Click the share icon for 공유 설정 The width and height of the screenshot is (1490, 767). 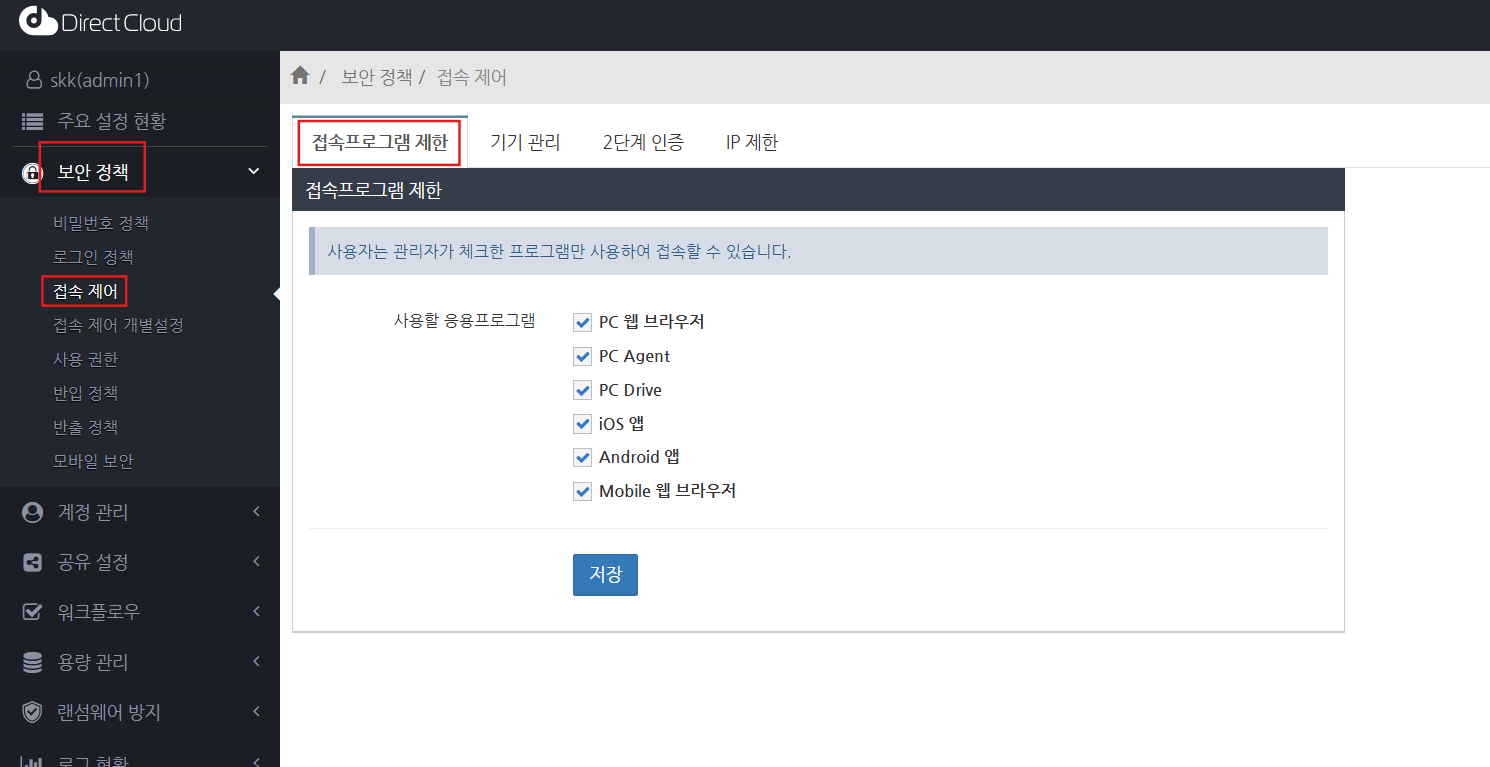(x=33, y=563)
